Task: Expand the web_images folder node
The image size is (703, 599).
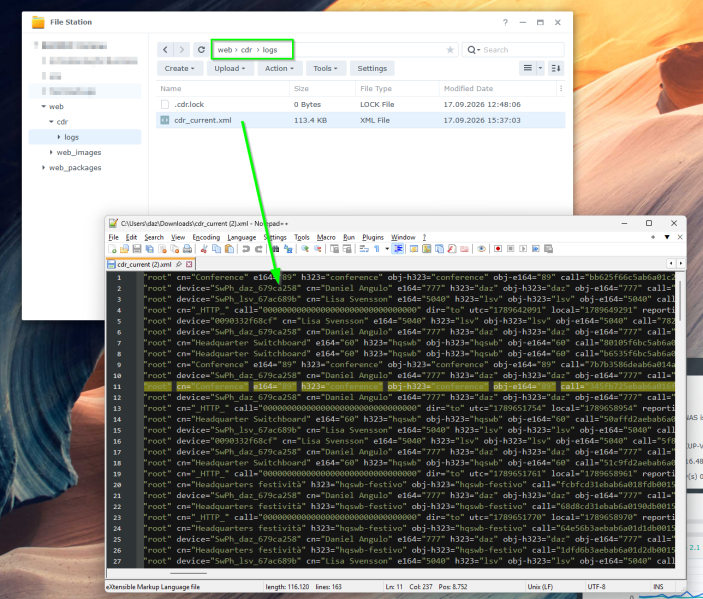Action: [51, 152]
